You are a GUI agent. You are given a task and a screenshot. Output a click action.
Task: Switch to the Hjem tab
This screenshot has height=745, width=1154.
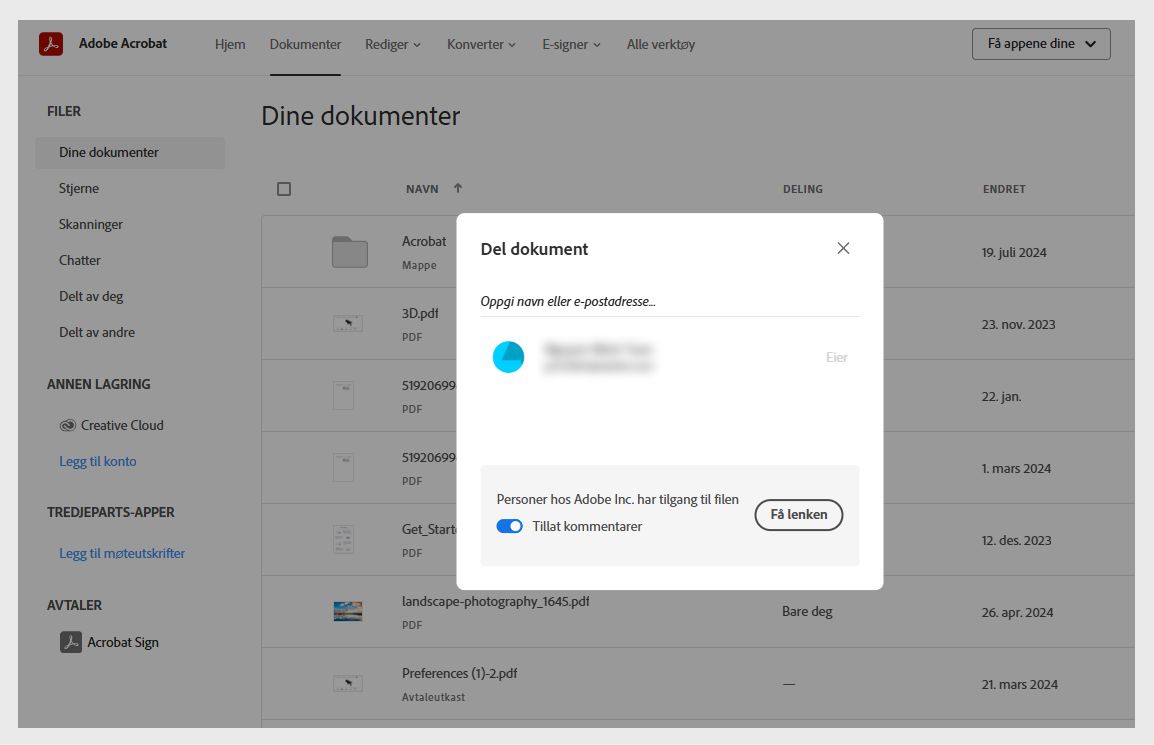click(x=230, y=44)
